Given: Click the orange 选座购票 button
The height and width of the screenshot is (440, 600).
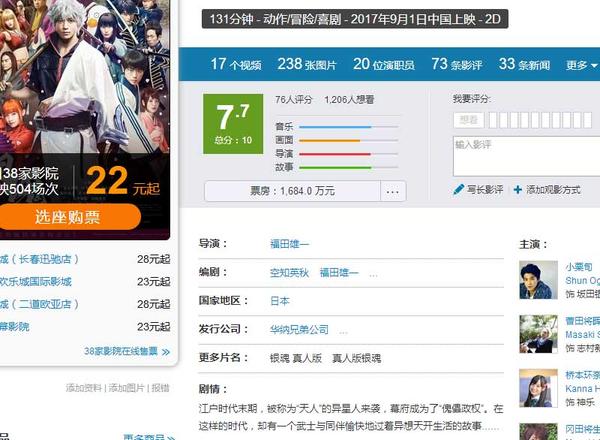Looking at the screenshot, I should [x=68, y=217].
